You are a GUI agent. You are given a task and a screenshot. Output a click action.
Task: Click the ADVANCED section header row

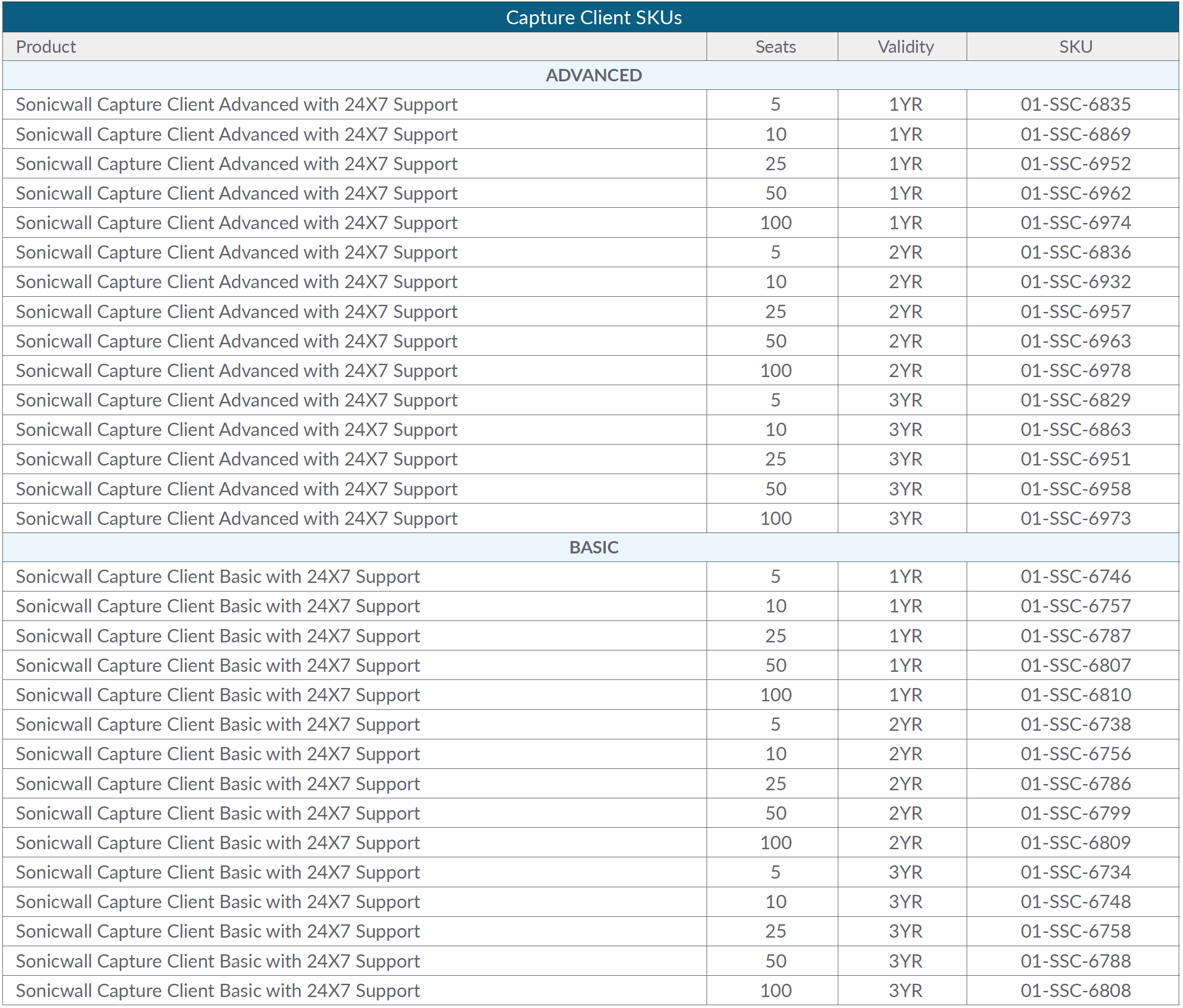tap(593, 75)
